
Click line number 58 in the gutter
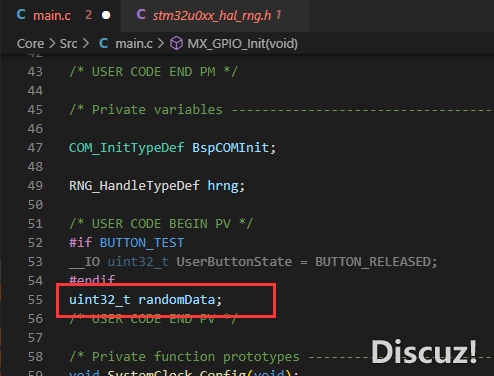click(x=35, y=357)
